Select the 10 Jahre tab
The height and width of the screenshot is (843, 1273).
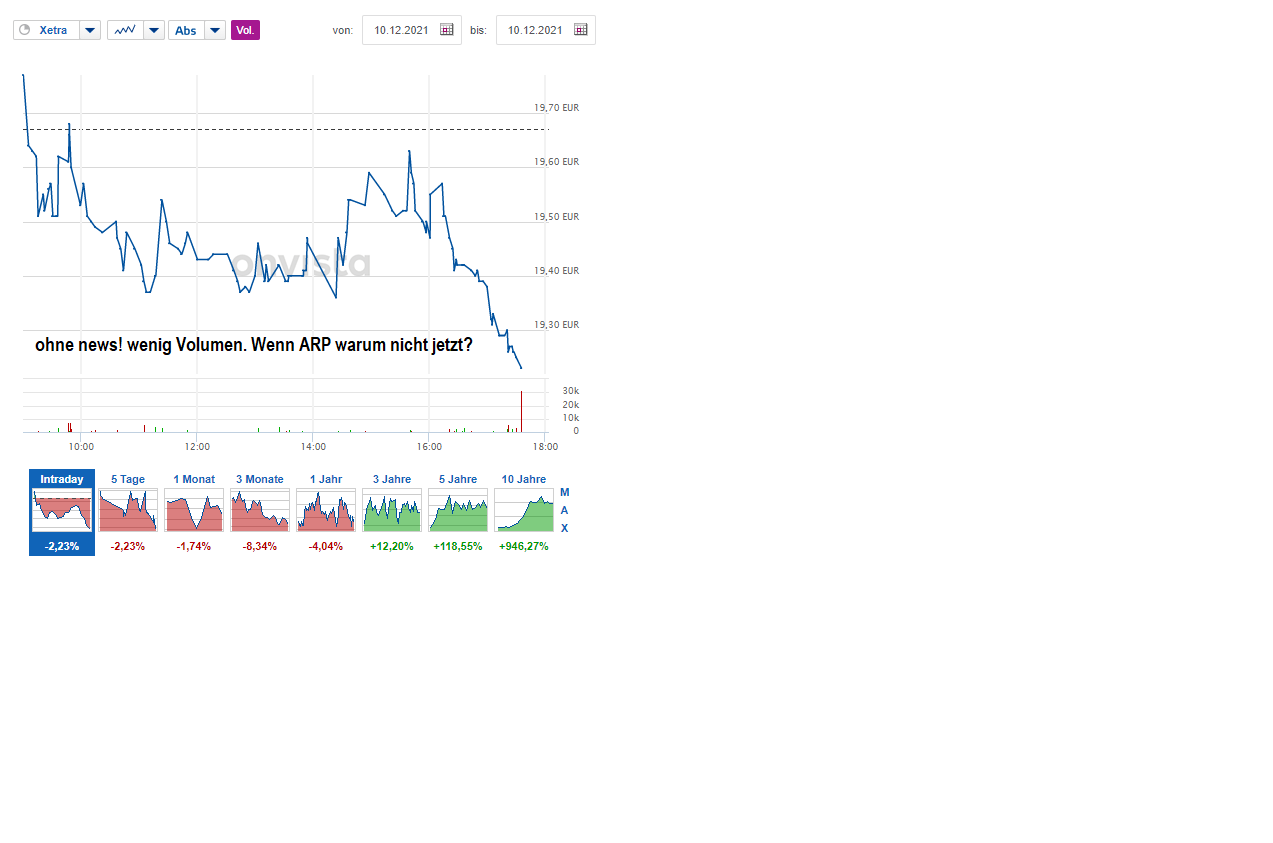click(523, 479)
